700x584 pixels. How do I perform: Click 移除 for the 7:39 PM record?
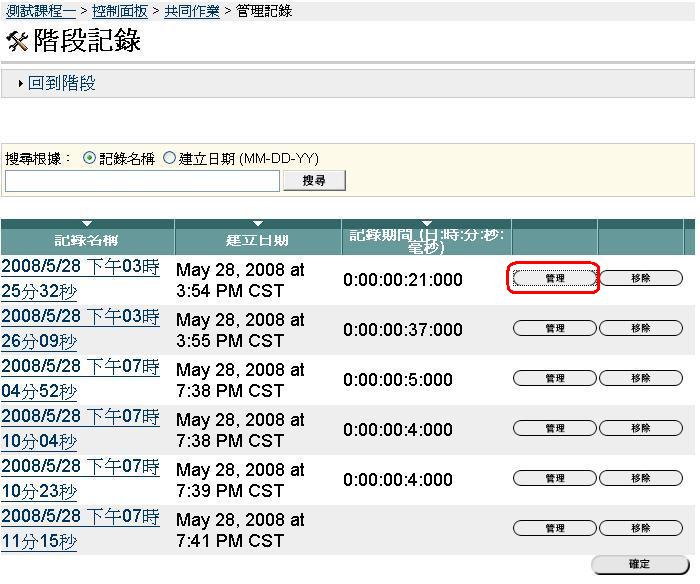coord(641,479)
